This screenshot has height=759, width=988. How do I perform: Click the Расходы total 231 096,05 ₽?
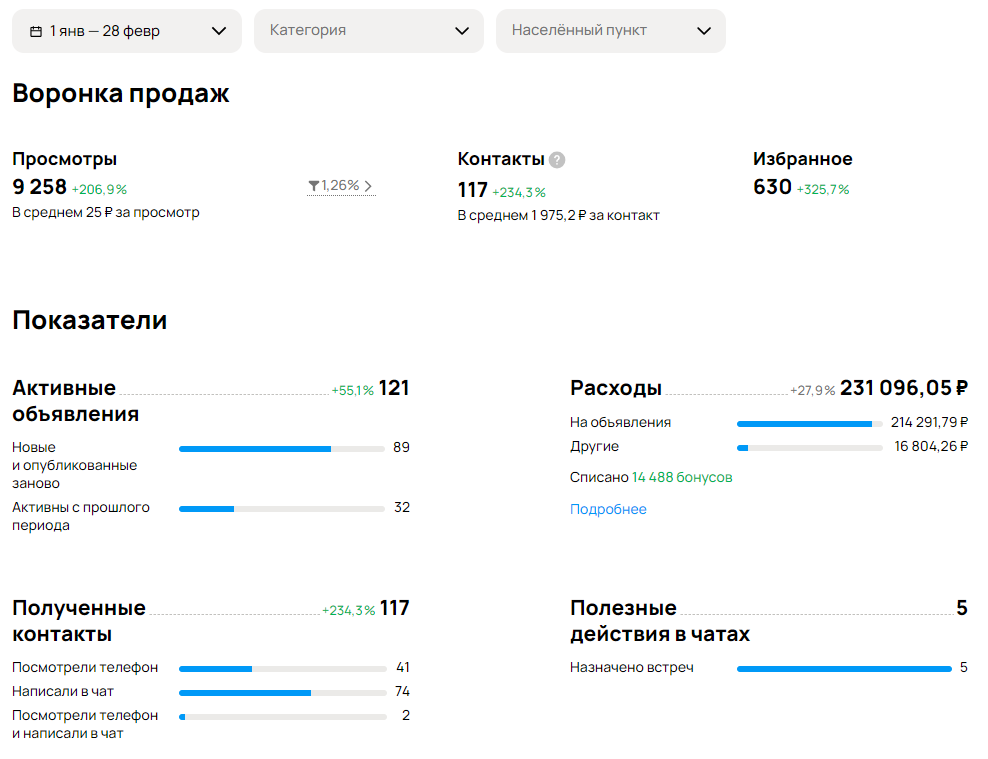[x=904, y=388]
